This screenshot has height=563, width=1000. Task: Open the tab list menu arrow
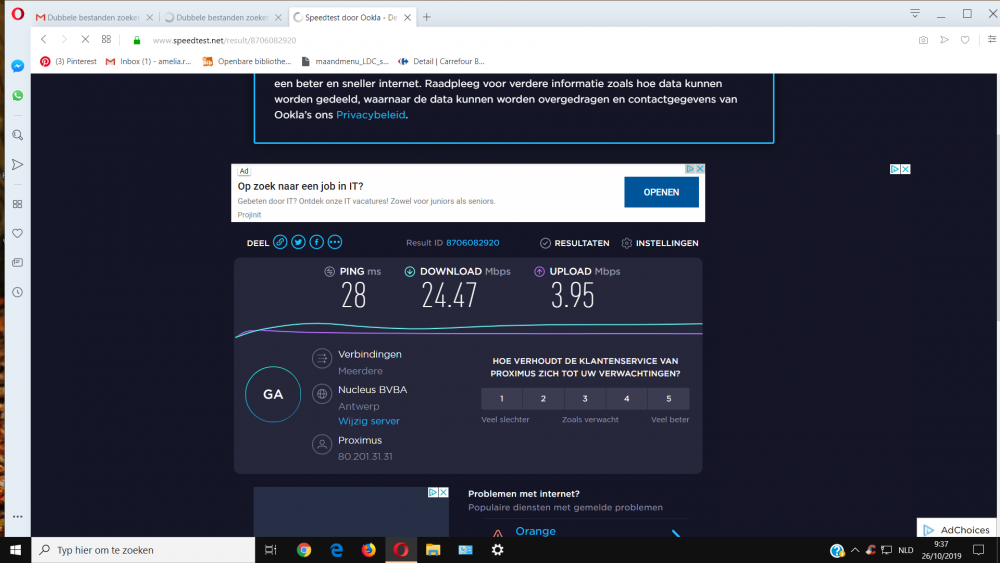point(914,14)
